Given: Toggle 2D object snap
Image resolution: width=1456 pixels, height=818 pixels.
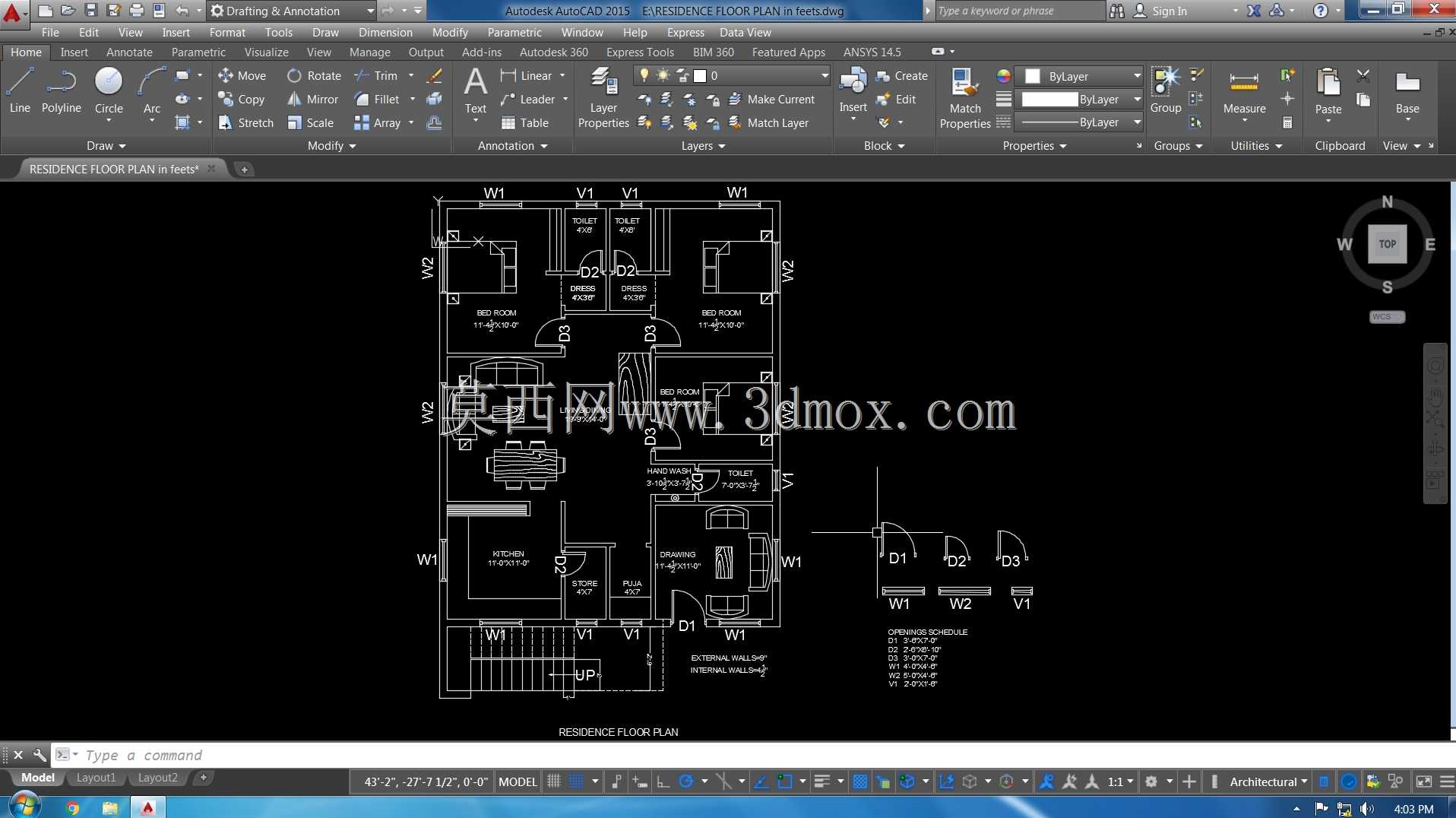Looking at the screenshot, I should 785,782.
